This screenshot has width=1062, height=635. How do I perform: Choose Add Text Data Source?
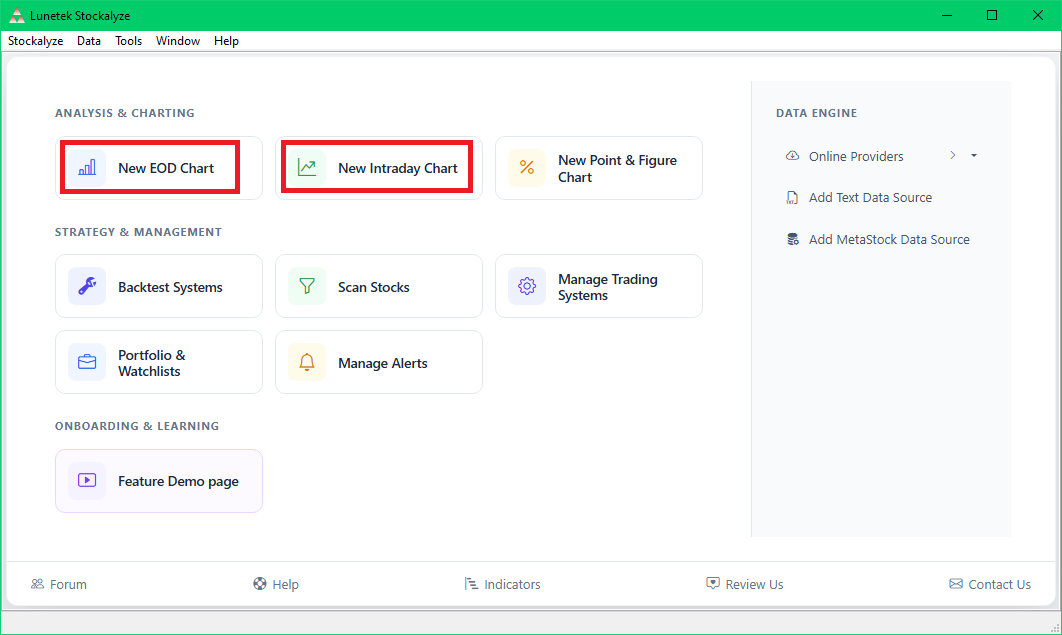[x=869, y=198]
